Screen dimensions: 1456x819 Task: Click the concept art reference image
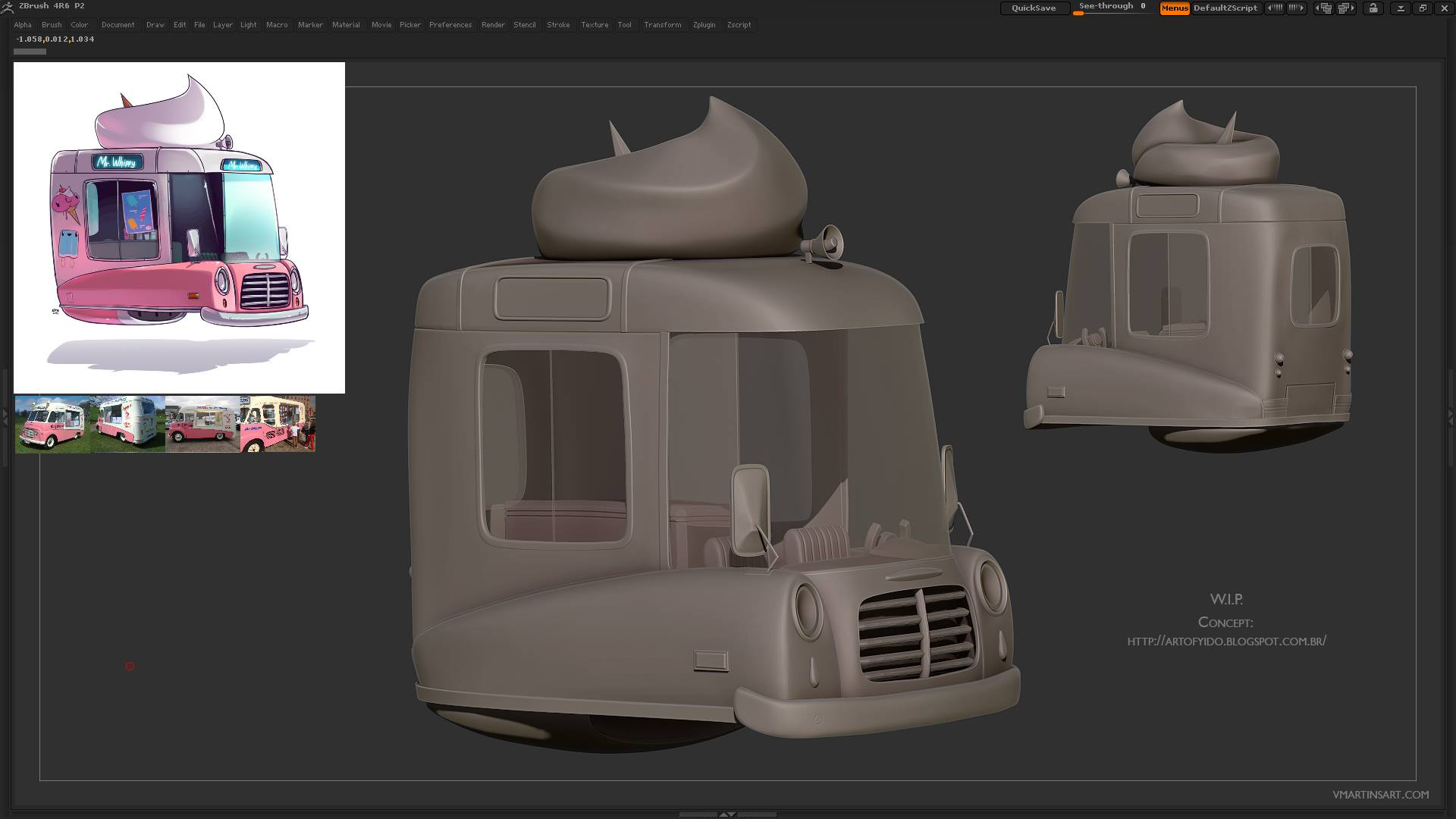tap(179, 227)
